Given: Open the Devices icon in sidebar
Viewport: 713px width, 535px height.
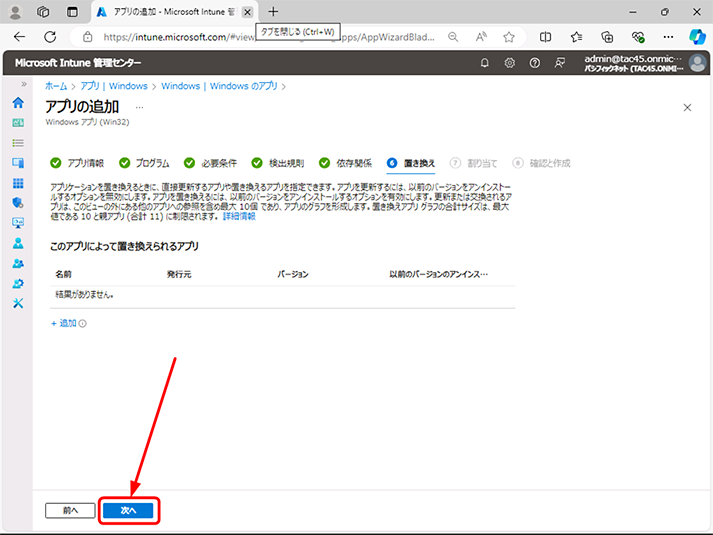Looking at the screenshot, I should [18, 163].
